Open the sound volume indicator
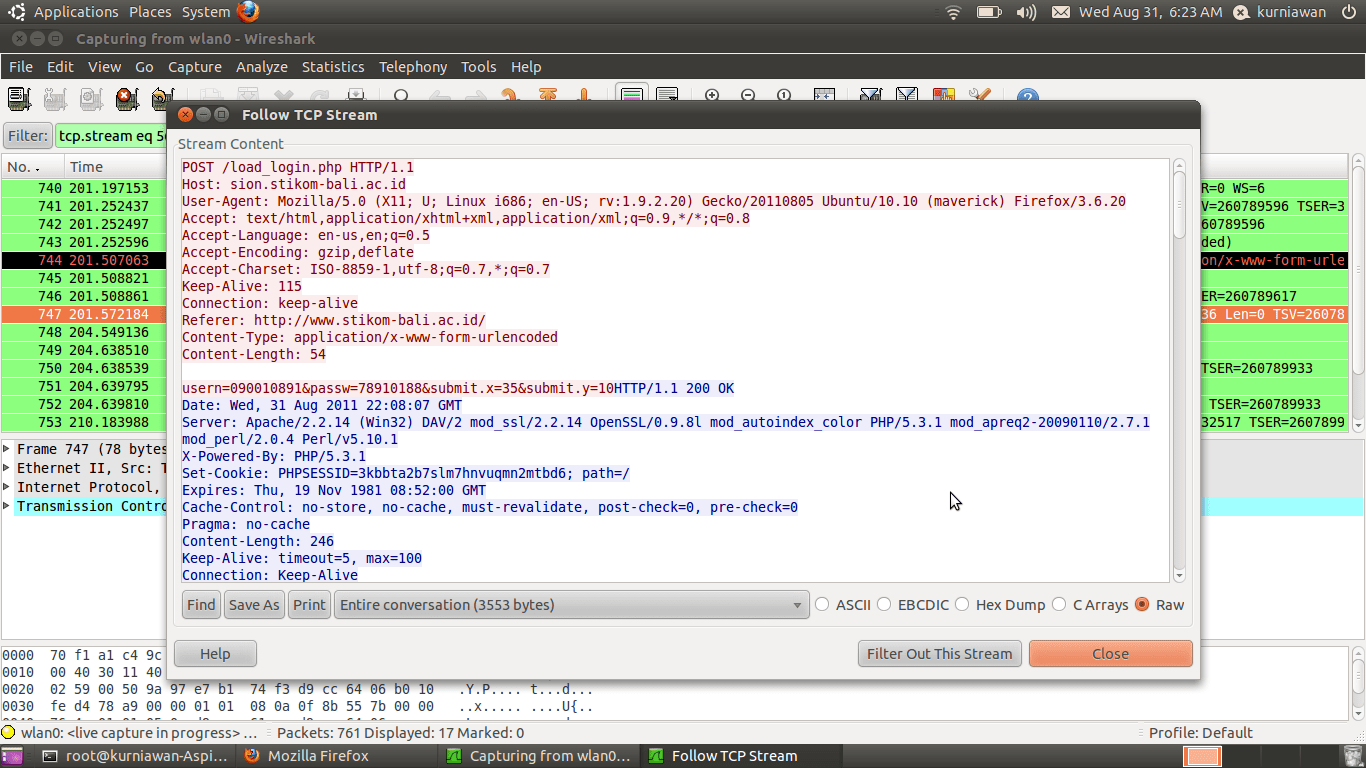The width and height of the screenshot is (1366, 768). (x=1026, y=12)
